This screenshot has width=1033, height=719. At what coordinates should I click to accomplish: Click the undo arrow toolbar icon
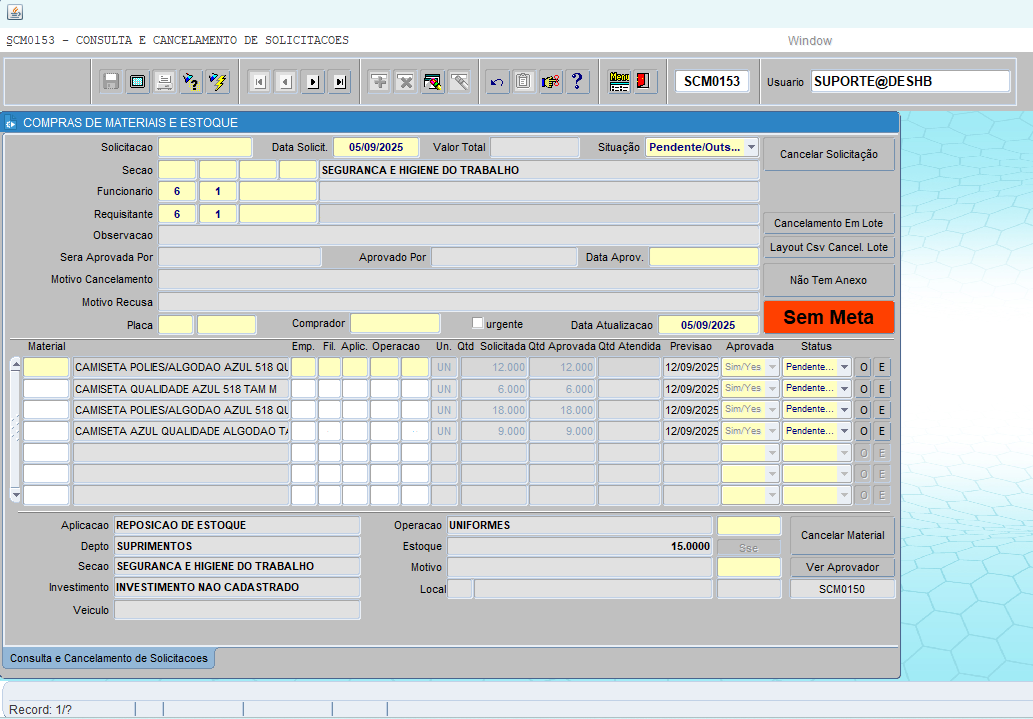pyautogui.click(x=497, y=82)
